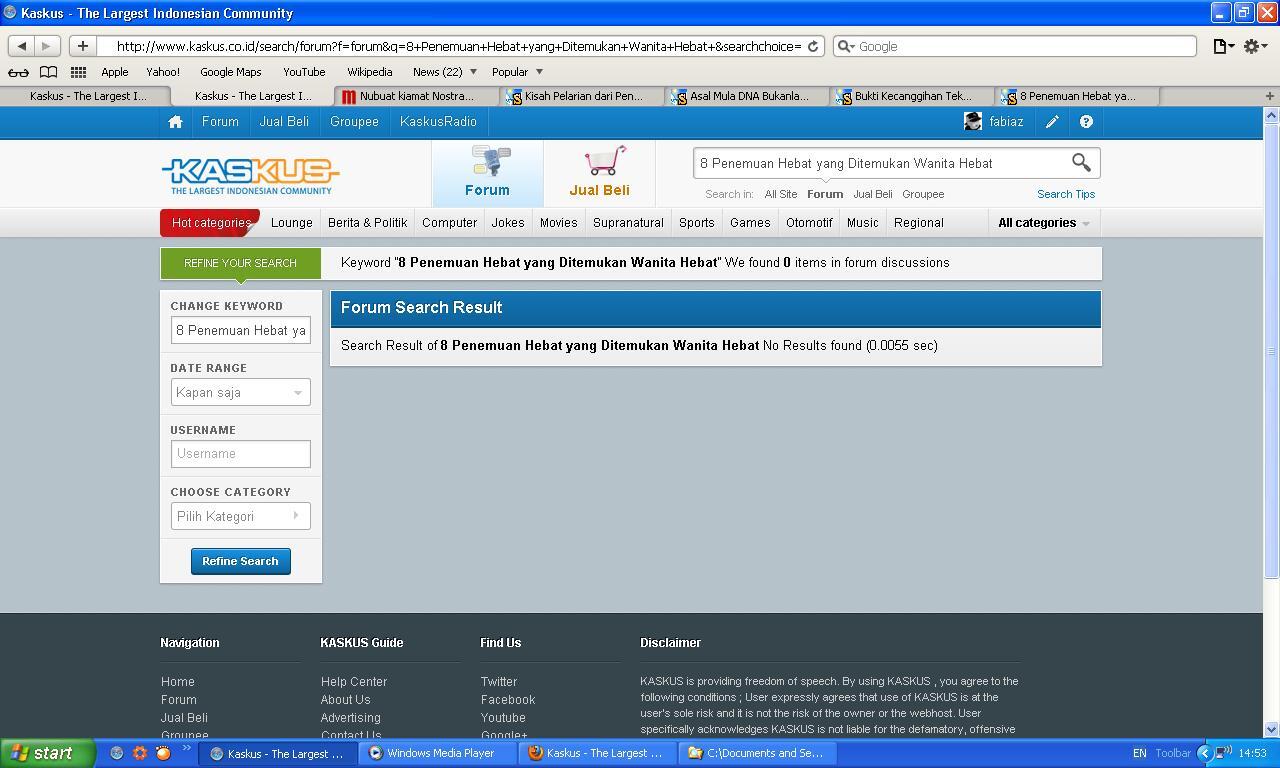
Task: Open Windows Media Player taskbar item
Action: tap(439, 753)
